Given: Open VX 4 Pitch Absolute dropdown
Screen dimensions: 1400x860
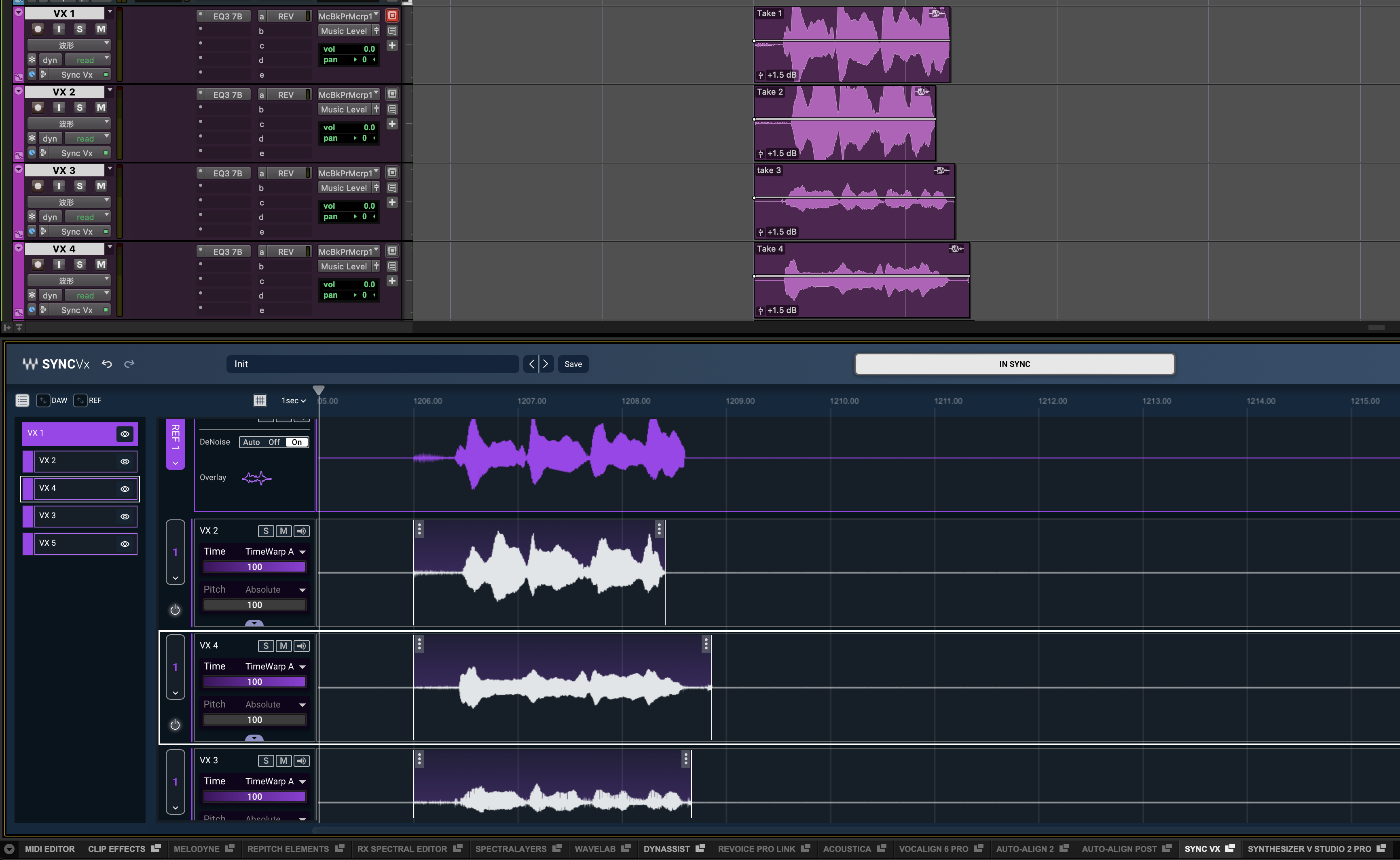Looking at the screenshot, I should (x=276, y=705).
